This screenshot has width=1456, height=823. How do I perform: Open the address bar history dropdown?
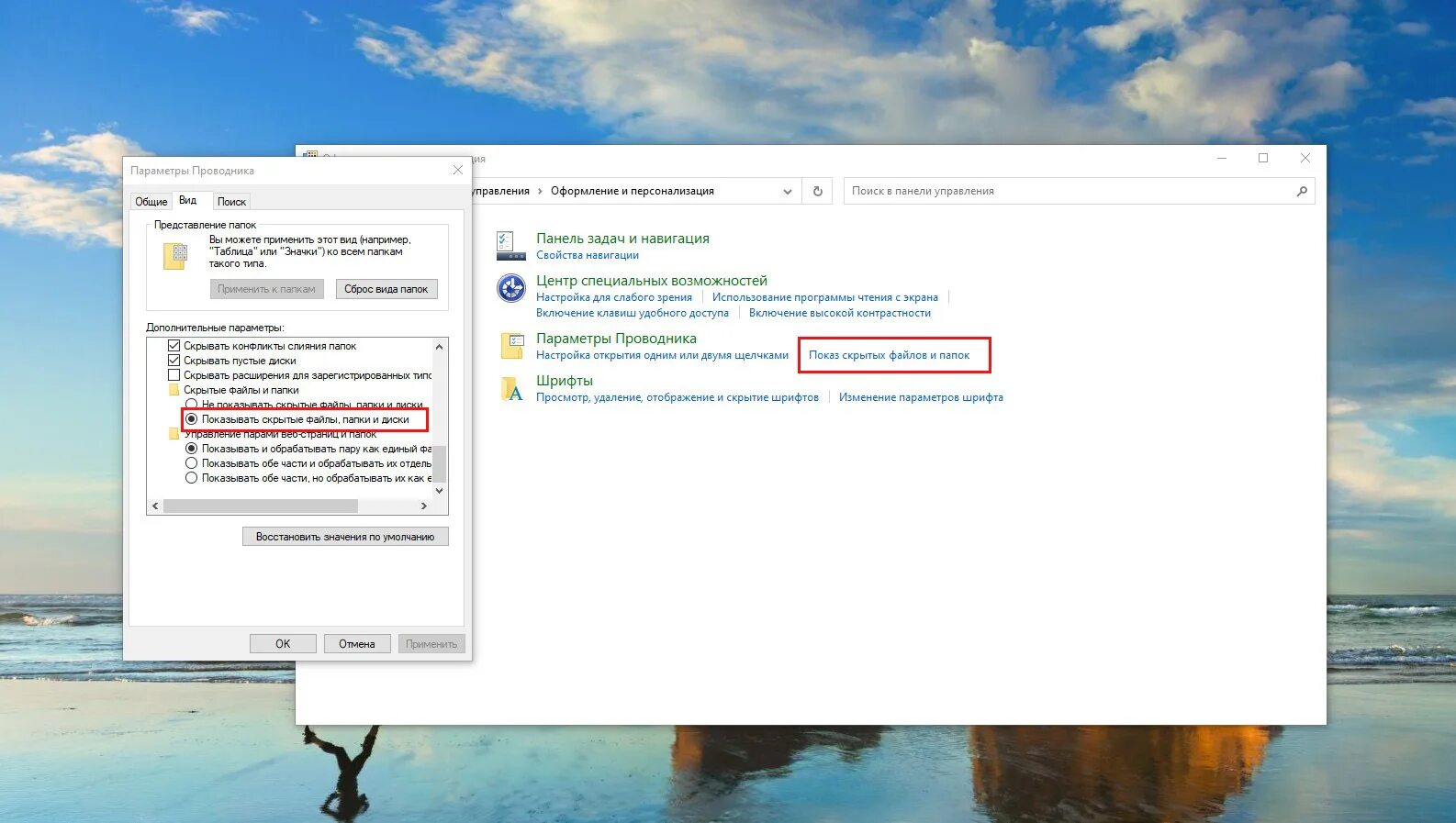point(787,192)
